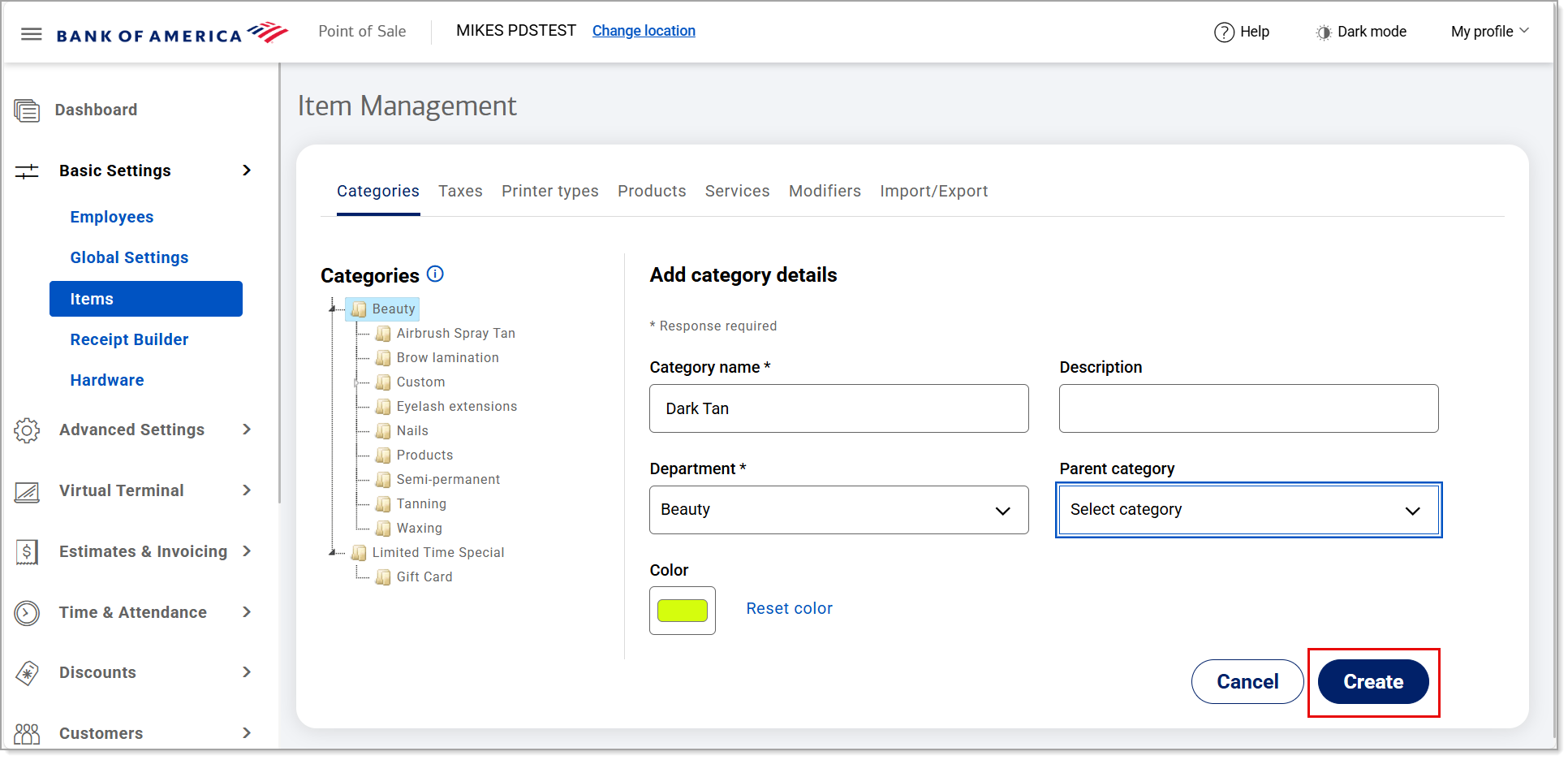The width and height of the screenshot is (1568, 760).
Task: Switch to the Categories tab
Action: point(378,192)
